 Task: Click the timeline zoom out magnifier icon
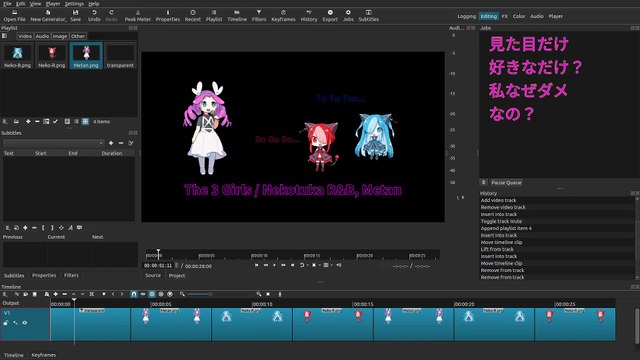point(182,294)
